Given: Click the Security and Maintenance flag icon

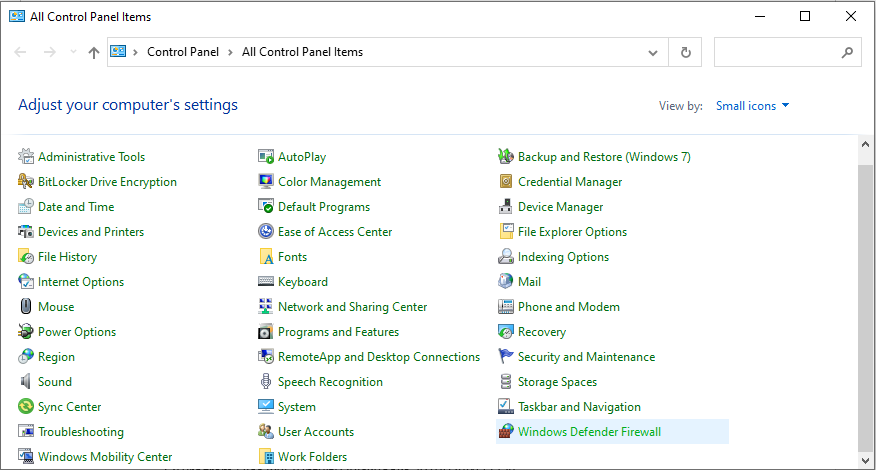Looking at the screenshot, I should pyautogui.click(x=506, y=357).
